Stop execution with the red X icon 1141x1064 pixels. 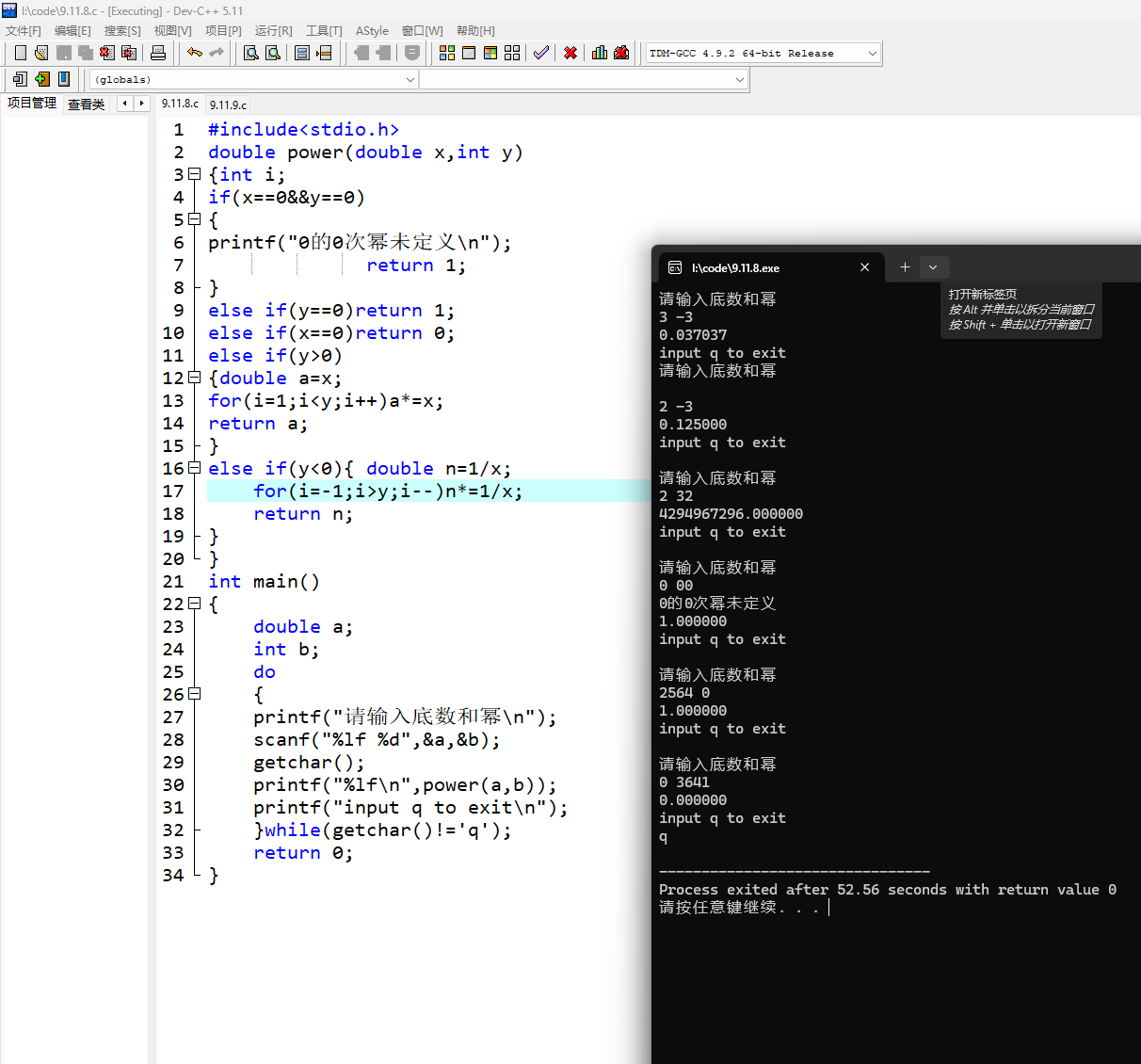point(570,53)
